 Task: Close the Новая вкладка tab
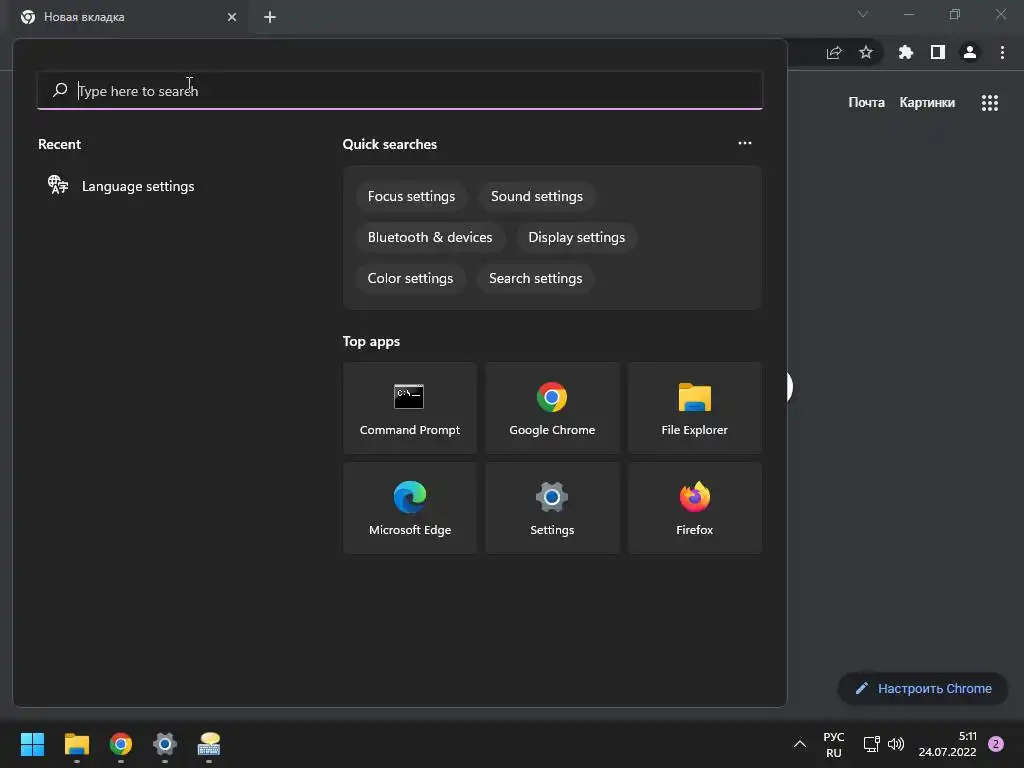coord(232,17)
